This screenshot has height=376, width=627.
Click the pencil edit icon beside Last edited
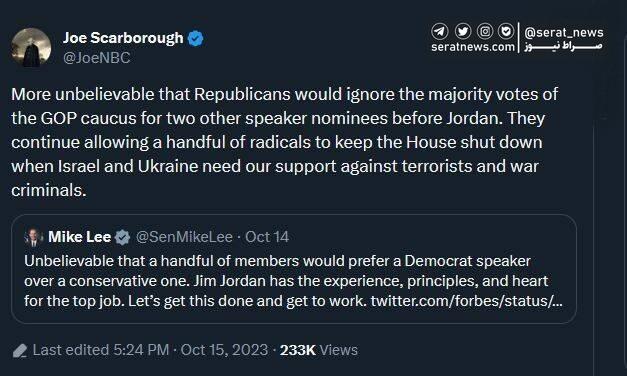(x=20, y=351)
